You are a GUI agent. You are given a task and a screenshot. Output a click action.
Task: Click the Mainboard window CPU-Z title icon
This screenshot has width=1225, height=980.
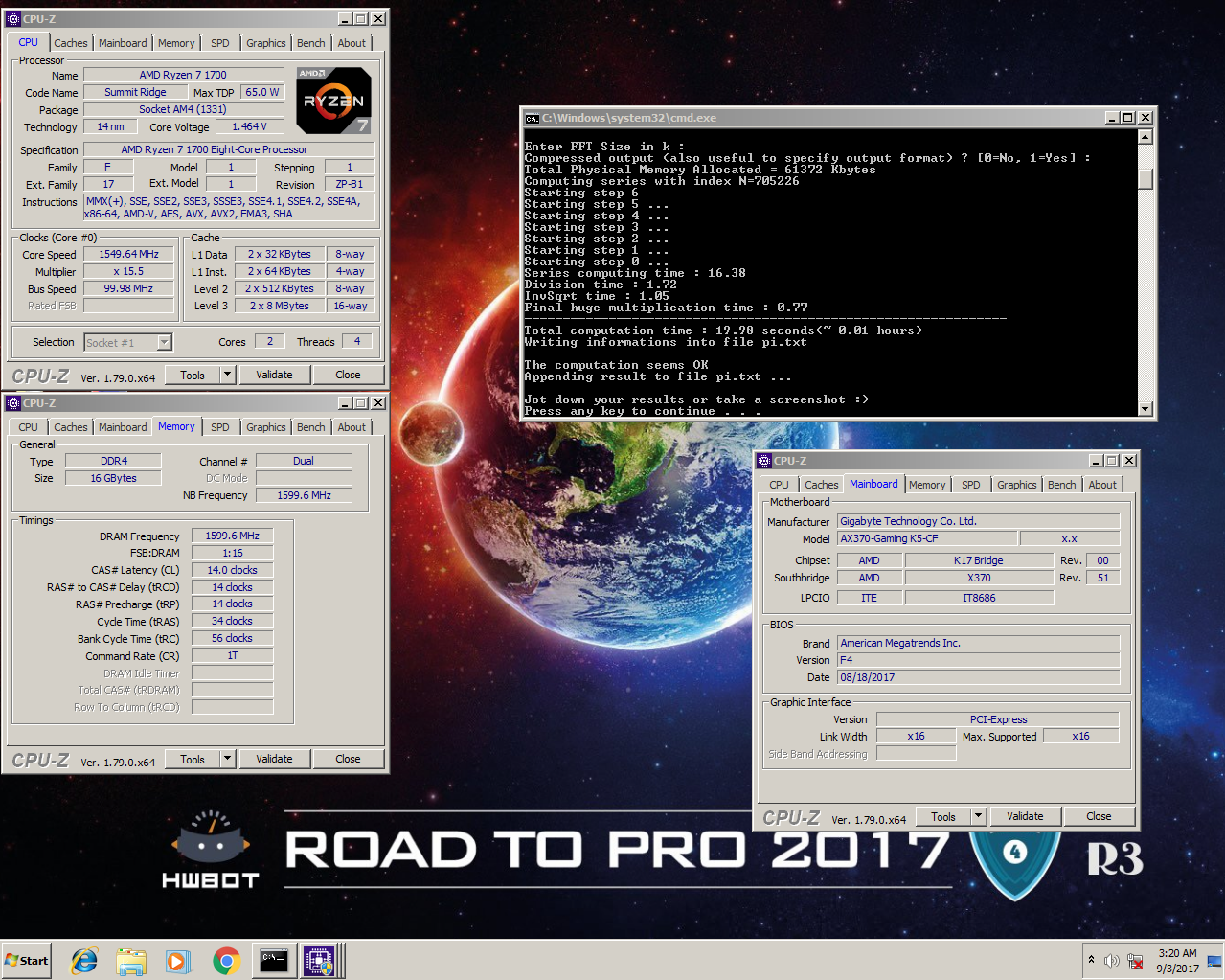(x=764, y=461)
